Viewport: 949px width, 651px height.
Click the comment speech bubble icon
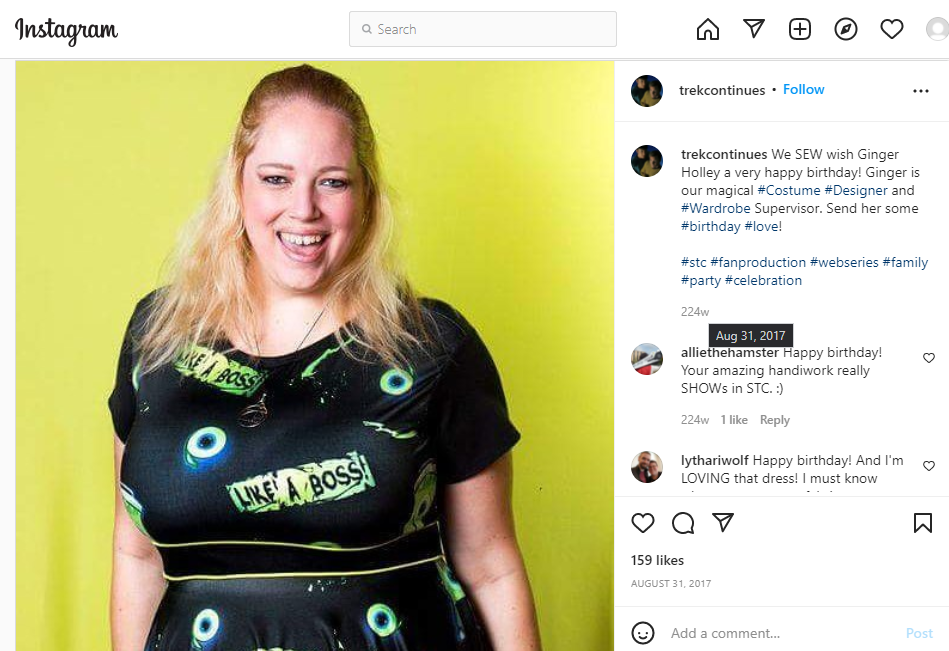click(683, 523)
